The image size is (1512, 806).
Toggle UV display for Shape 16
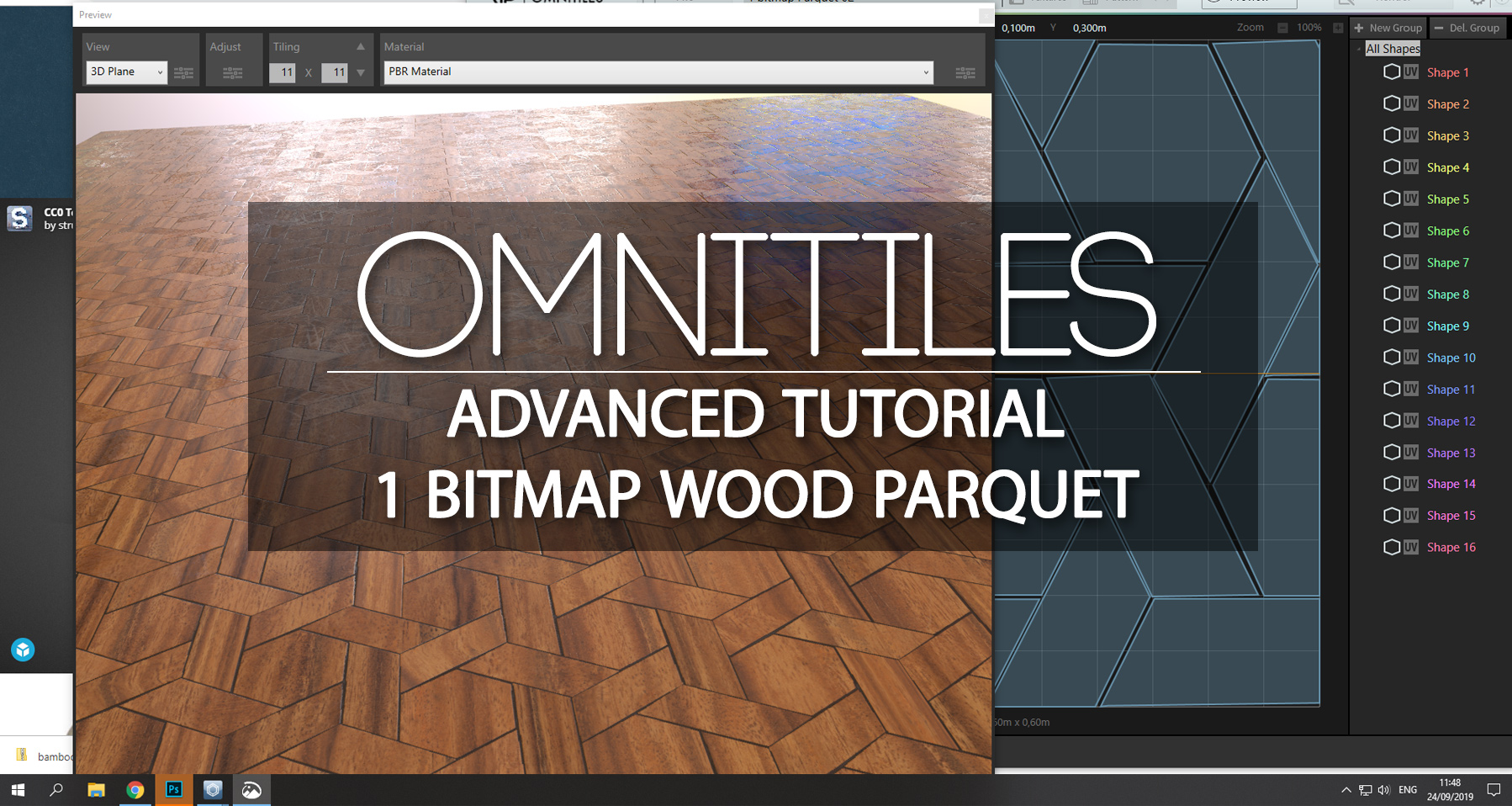(1410, 546)
